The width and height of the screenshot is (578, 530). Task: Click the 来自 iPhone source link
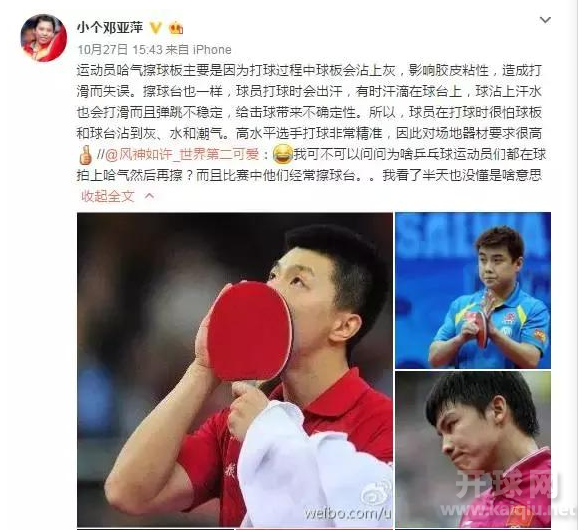[x=199, y=49]
